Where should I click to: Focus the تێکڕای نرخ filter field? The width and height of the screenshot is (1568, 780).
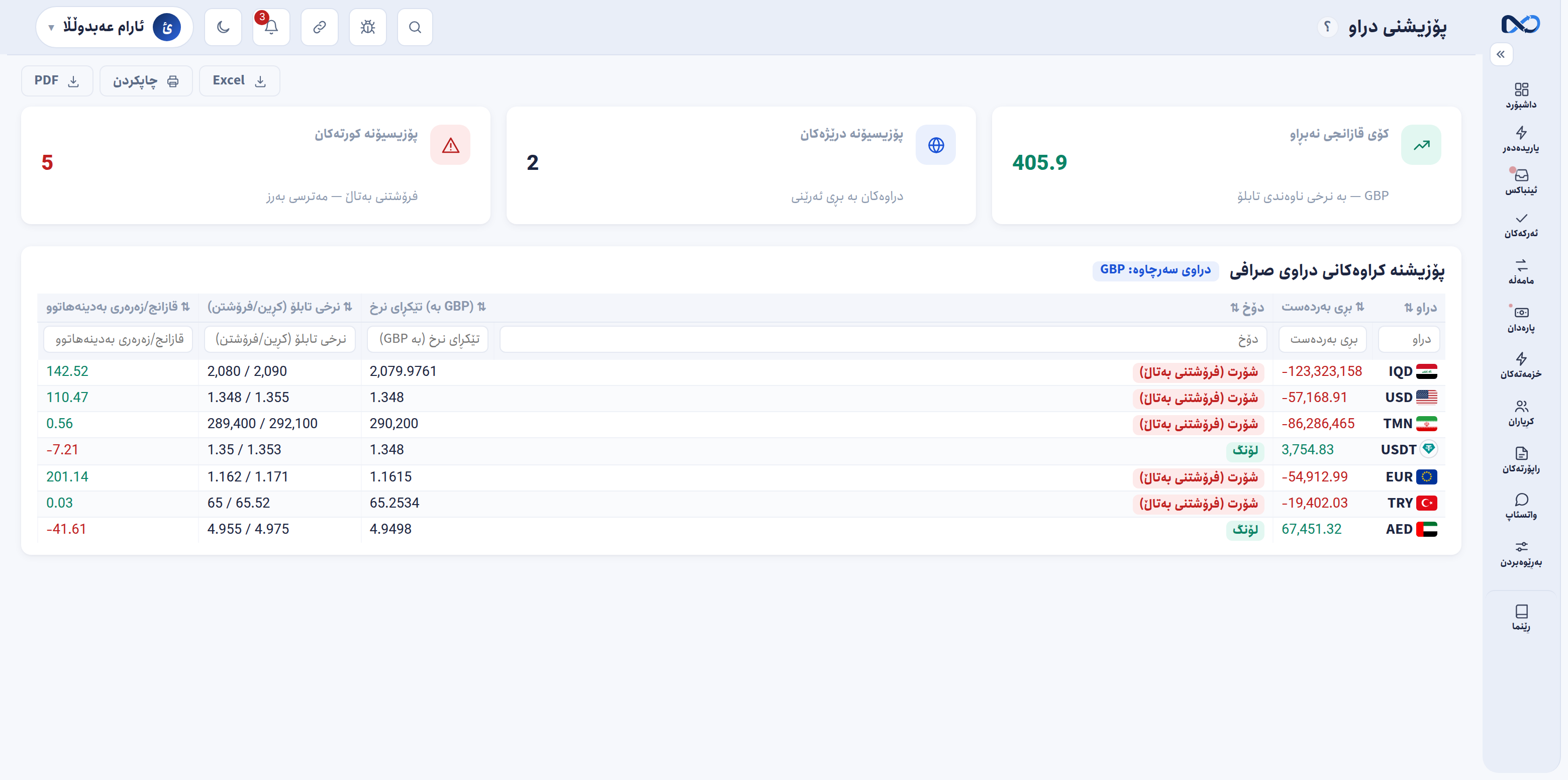coord(427,339)
